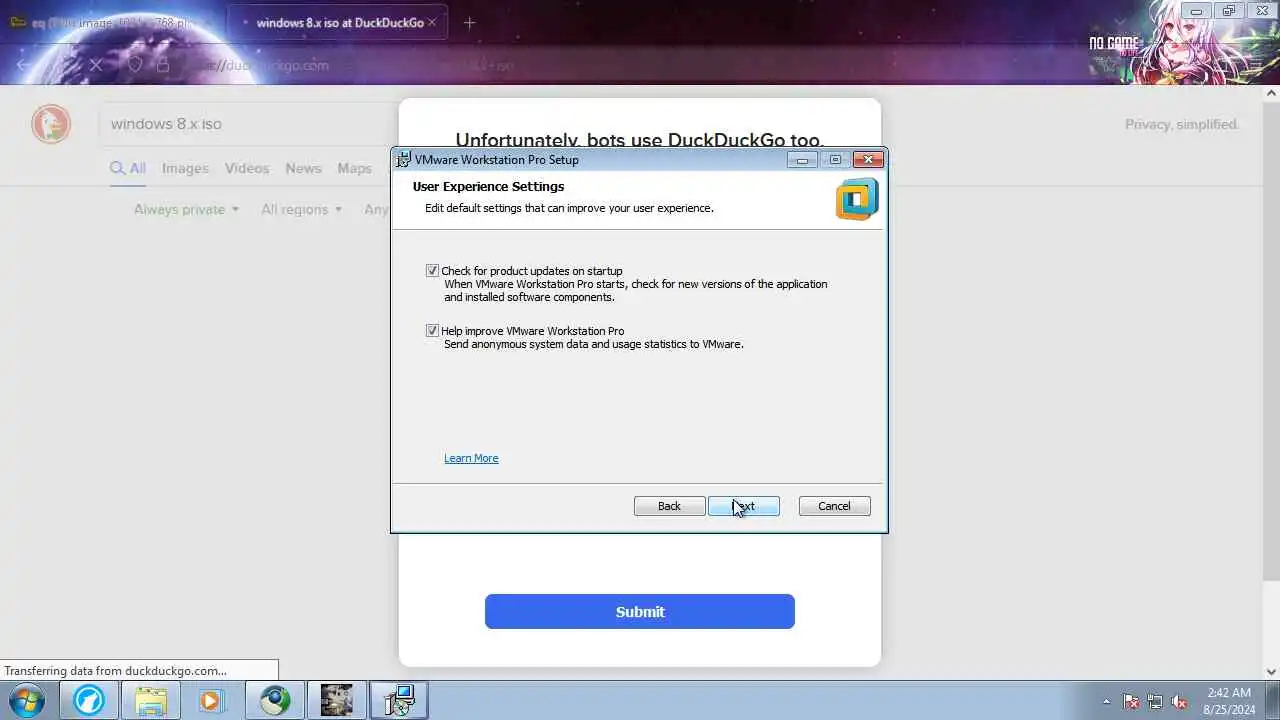The height and width of the screenshot is (720, 1280).
Task: Toggle 'Help improve VMware Workstation Pro' checkbox
Action: coord(432,331)
